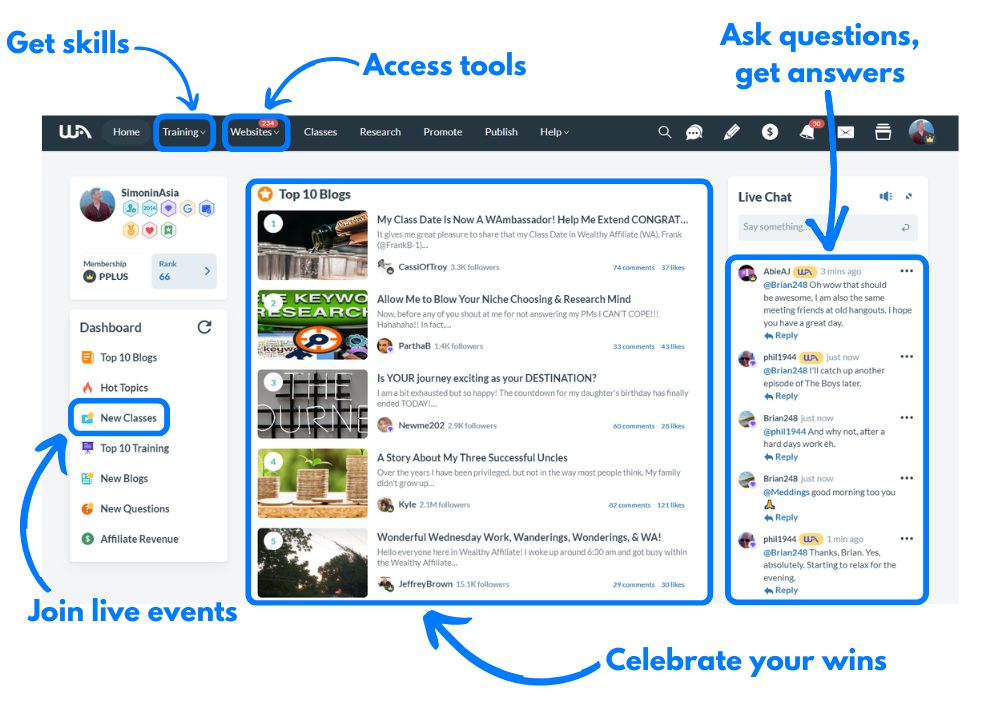Open options dots on phil1944 'just now' message
Viewport: 1000px width, 720px height.
[906, 356]
